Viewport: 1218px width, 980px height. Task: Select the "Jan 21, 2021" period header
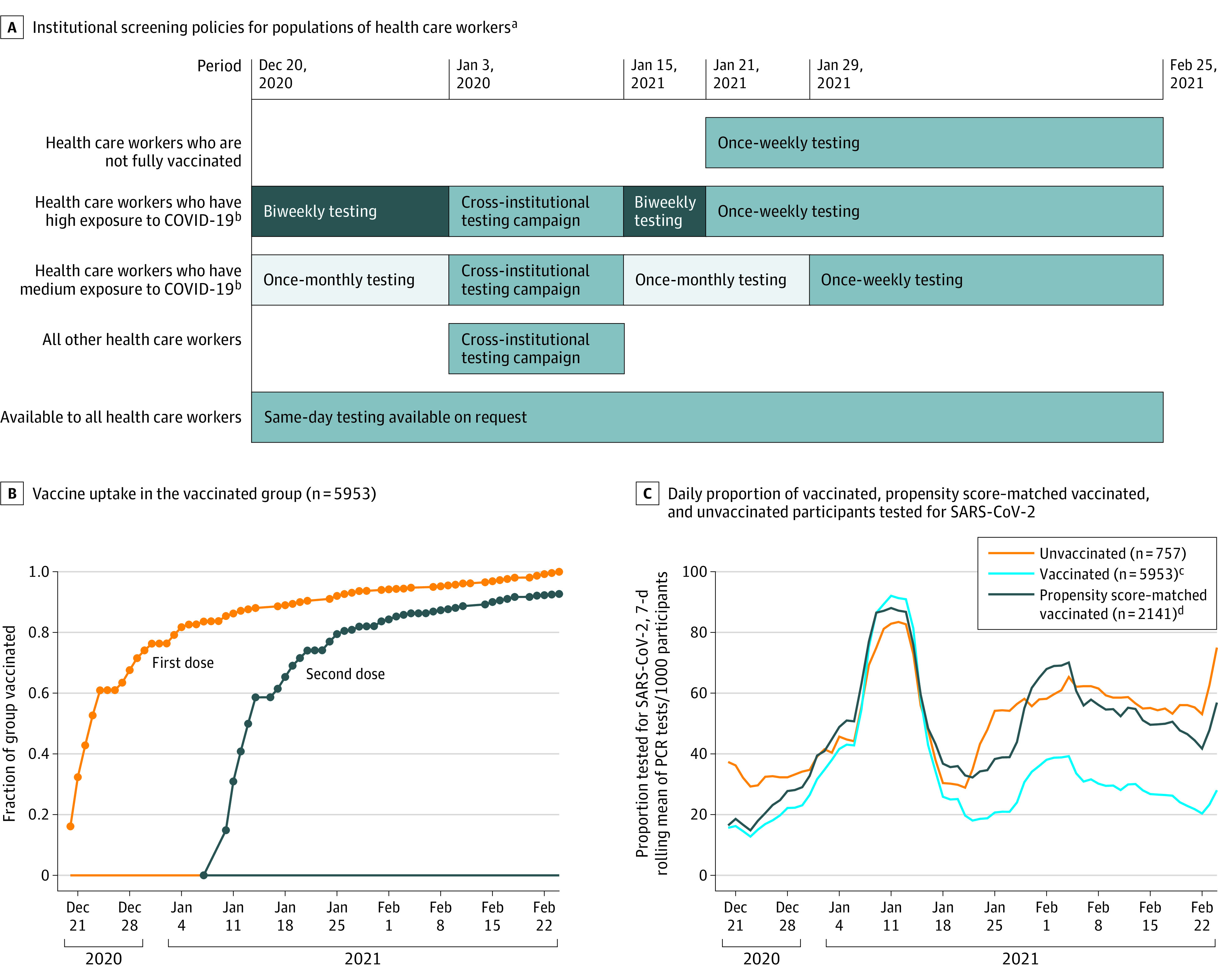point(736,74)
